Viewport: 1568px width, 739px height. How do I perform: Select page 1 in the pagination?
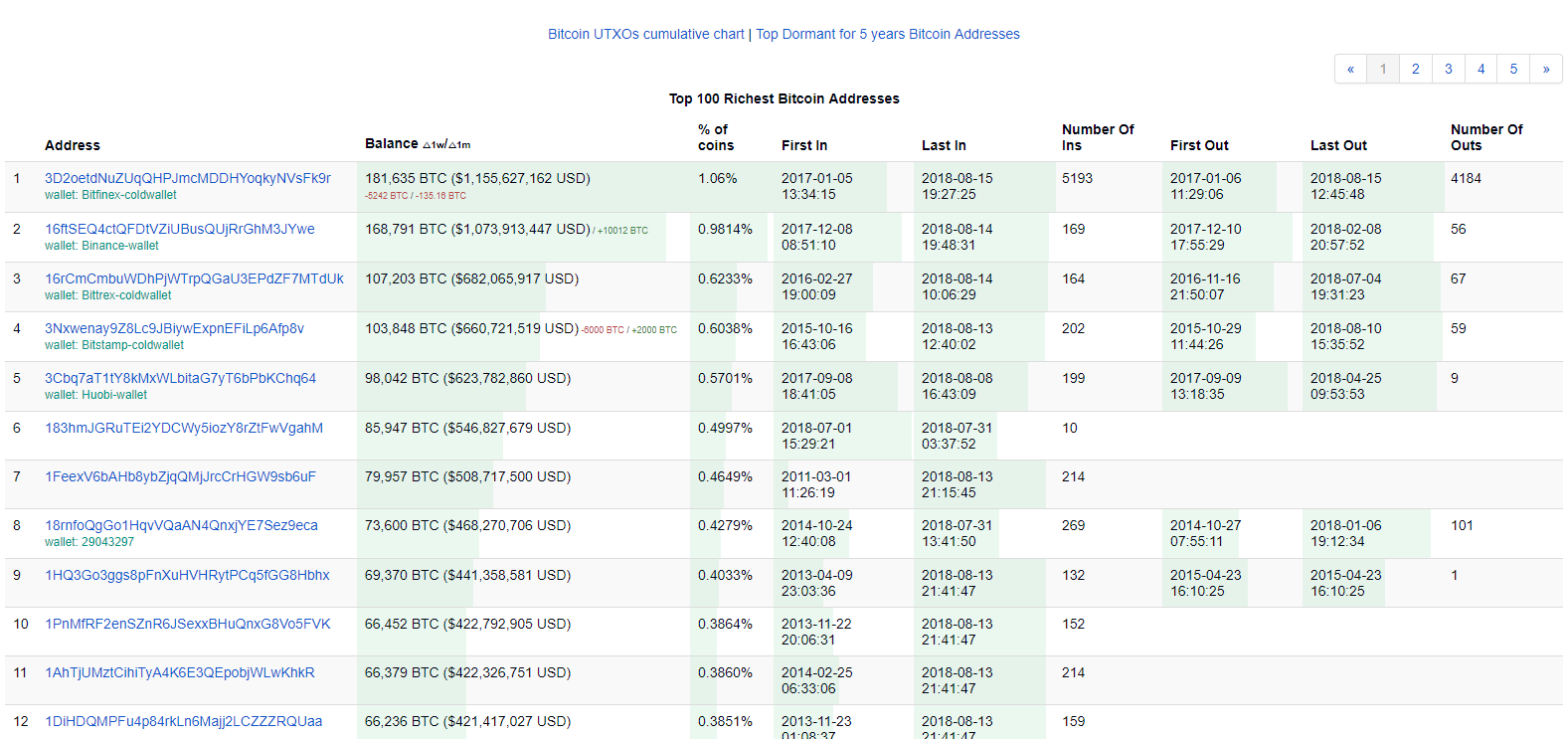point(1383,69)
